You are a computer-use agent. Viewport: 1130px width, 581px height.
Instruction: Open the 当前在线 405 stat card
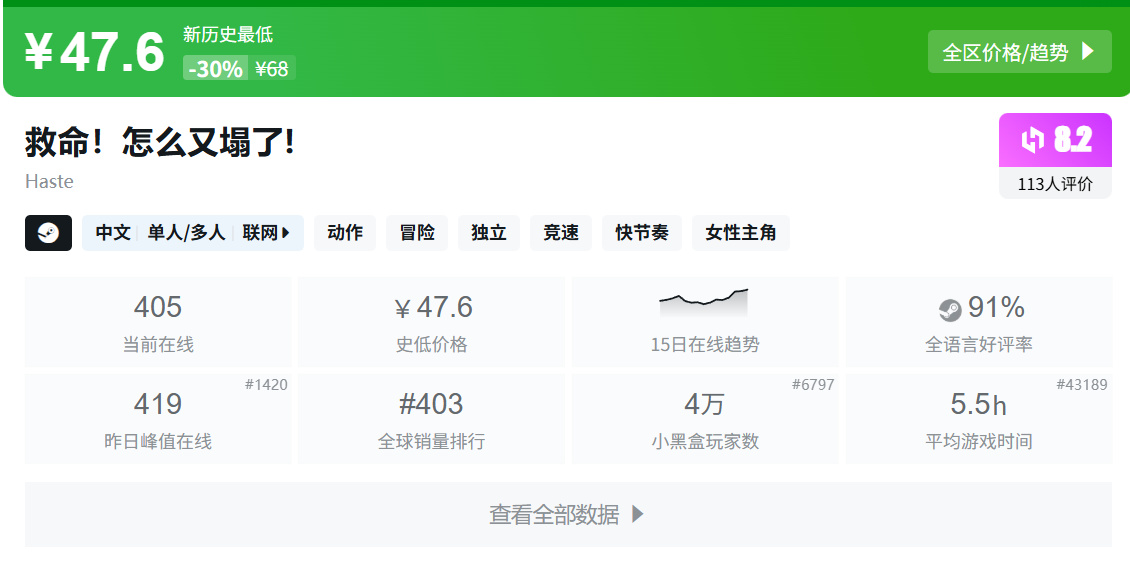click(158, 321)
